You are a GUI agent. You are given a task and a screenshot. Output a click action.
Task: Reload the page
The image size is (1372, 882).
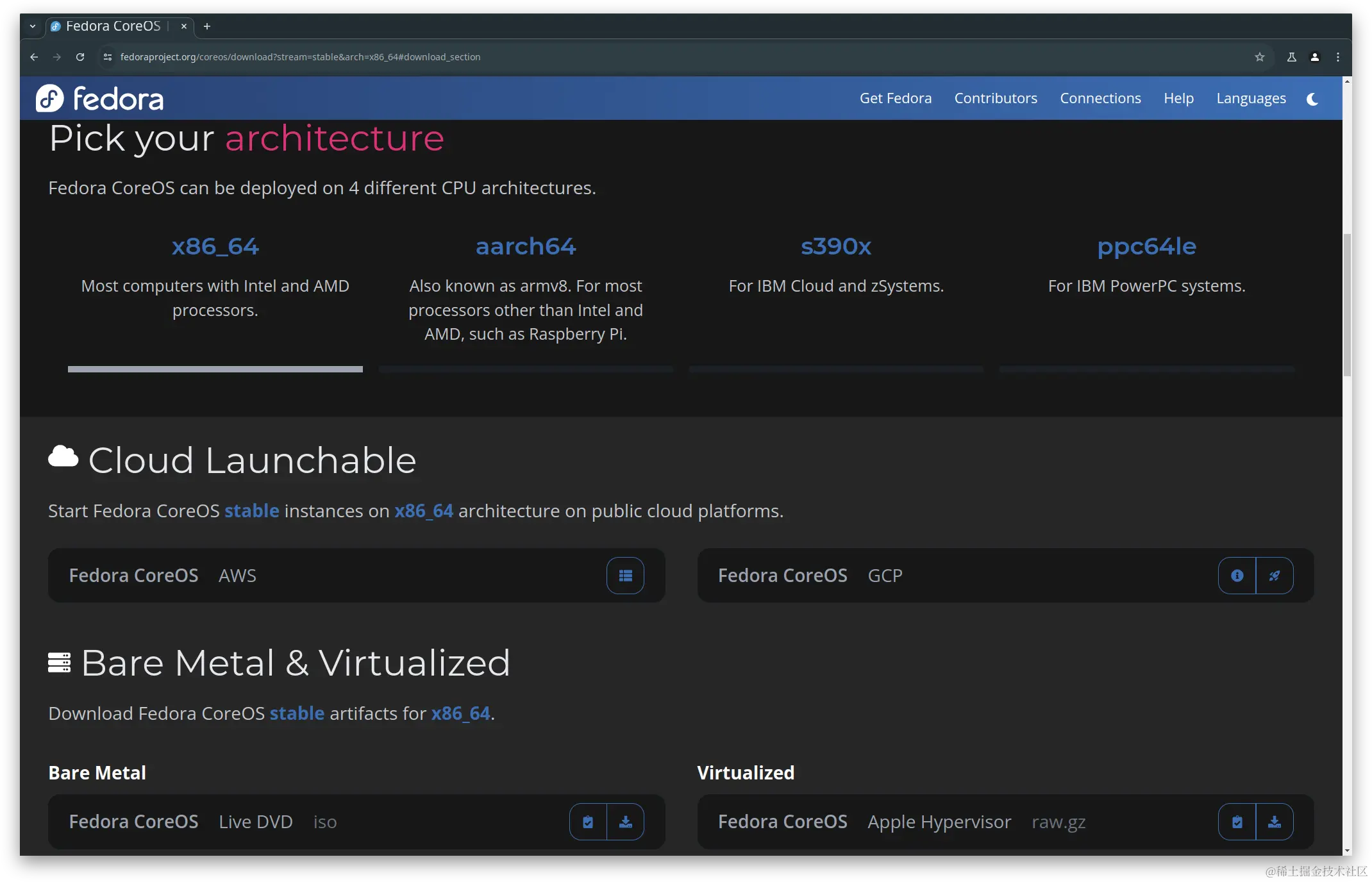[80, 57]
